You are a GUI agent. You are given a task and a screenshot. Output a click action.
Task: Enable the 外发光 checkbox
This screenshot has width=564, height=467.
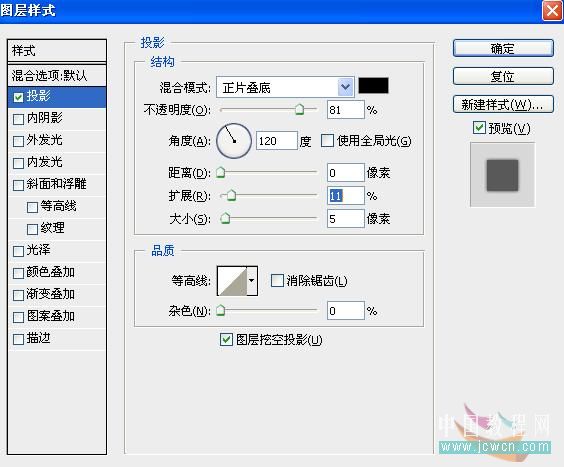18,141
